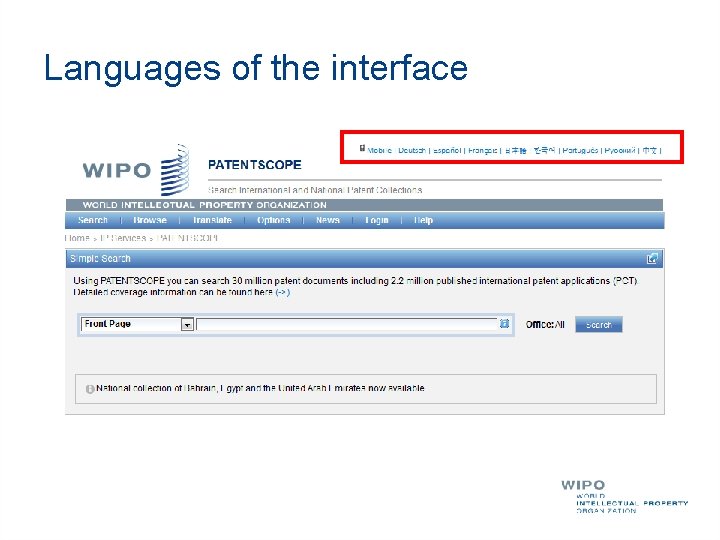
Task: Open the News menu
Action: pyautogui.click(x=328, y=220)
